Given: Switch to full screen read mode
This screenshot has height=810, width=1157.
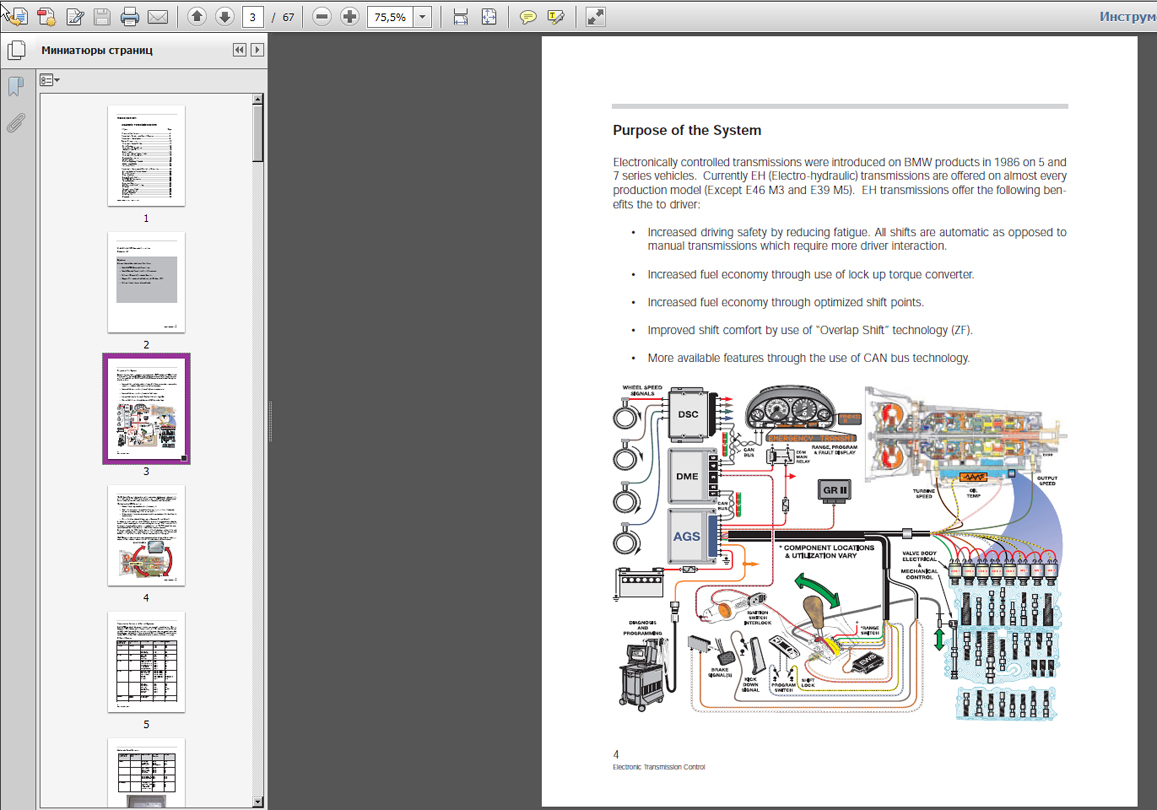Looking at the screenshot, I should pos(595,17).
